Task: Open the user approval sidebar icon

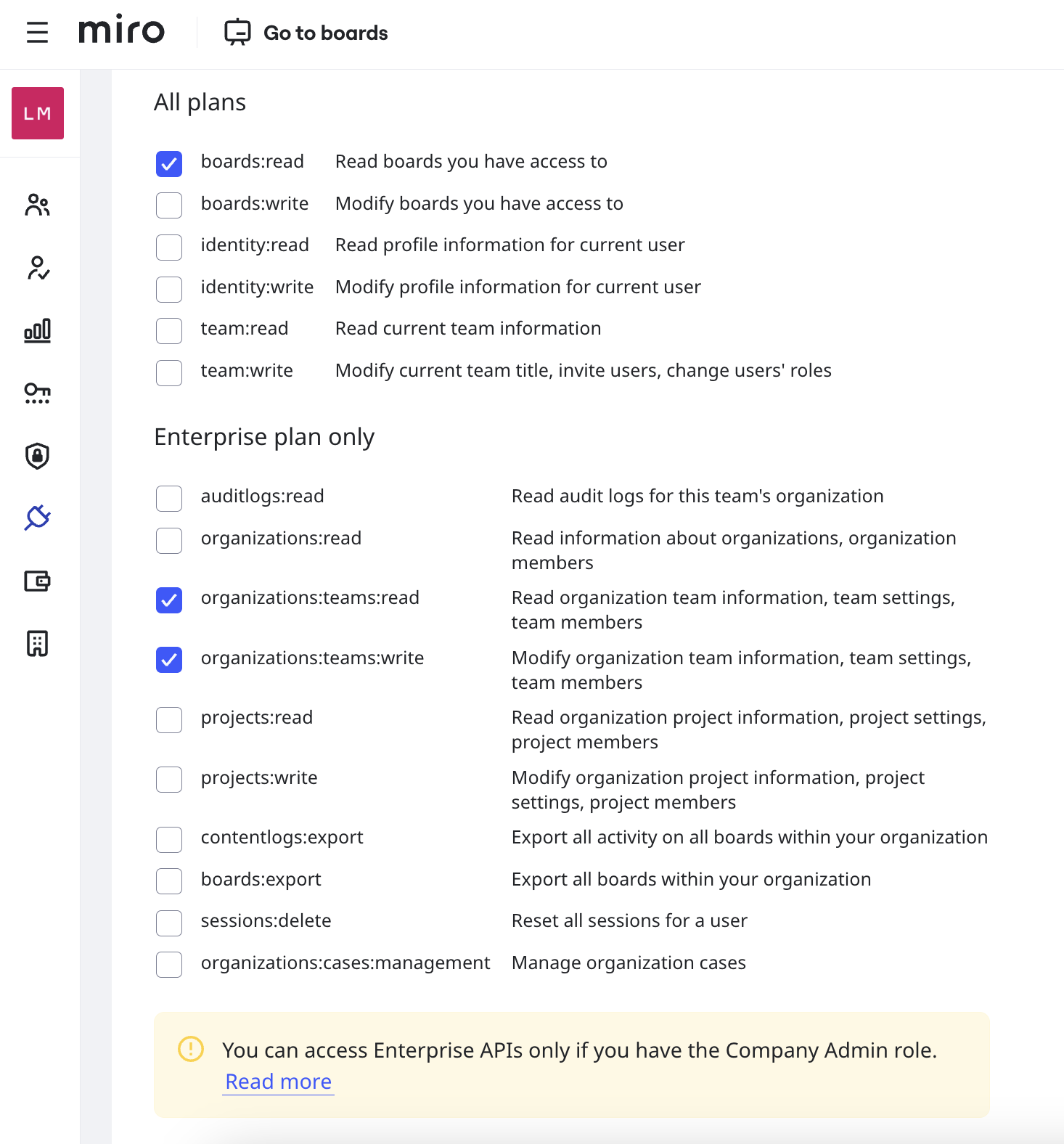Action: 37,268
